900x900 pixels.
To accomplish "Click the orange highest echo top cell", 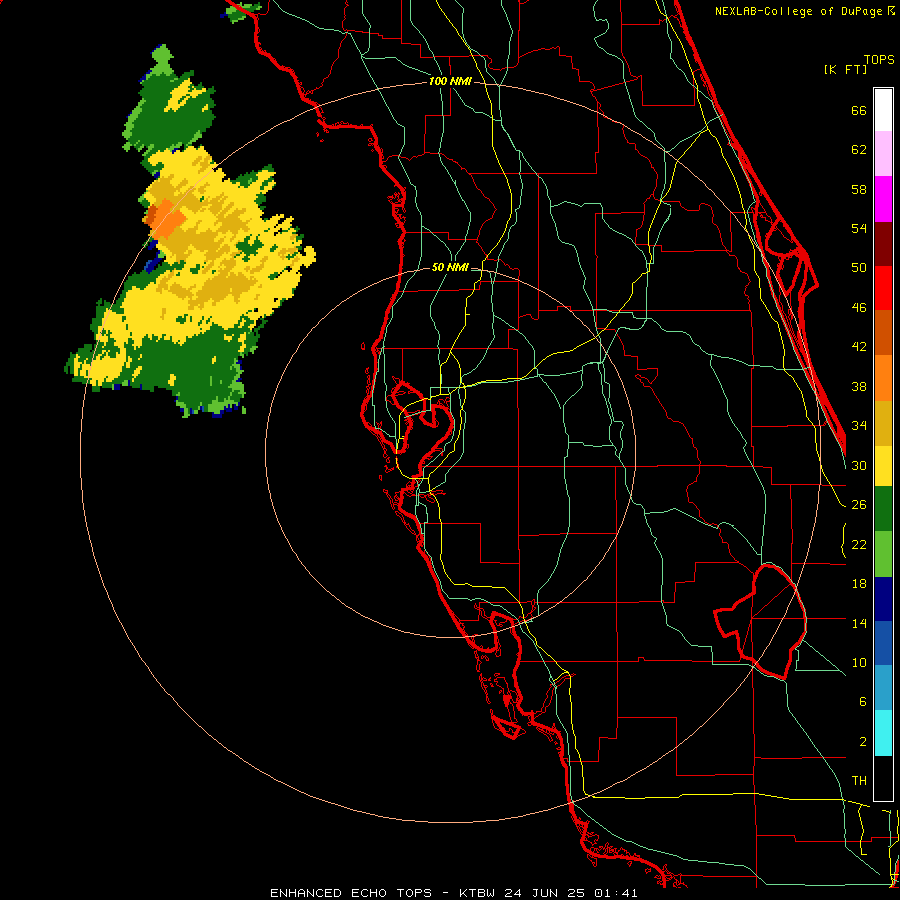I will point(165,219).
